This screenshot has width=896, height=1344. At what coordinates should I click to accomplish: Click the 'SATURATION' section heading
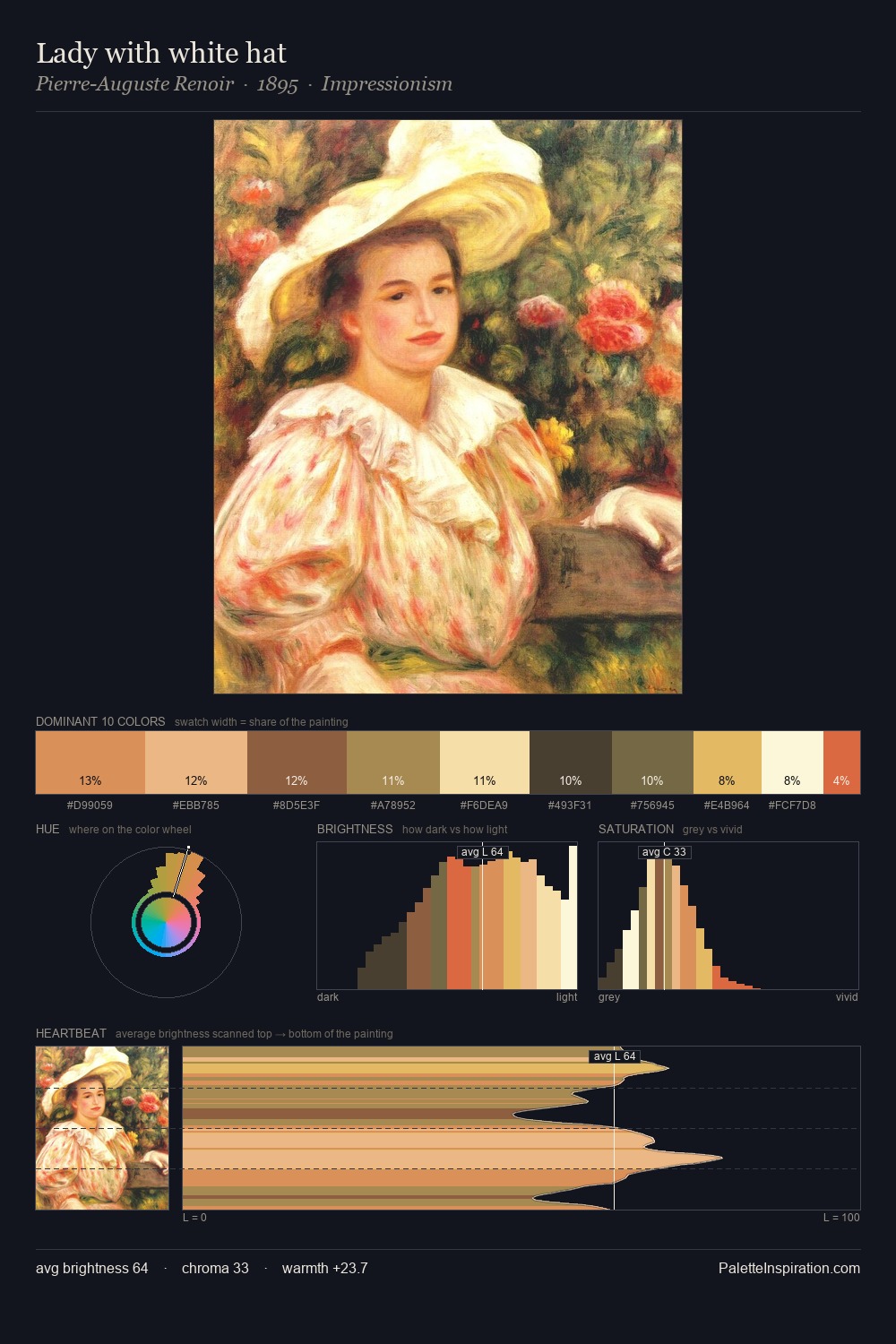pyautogui.click(x=636, y=829)
